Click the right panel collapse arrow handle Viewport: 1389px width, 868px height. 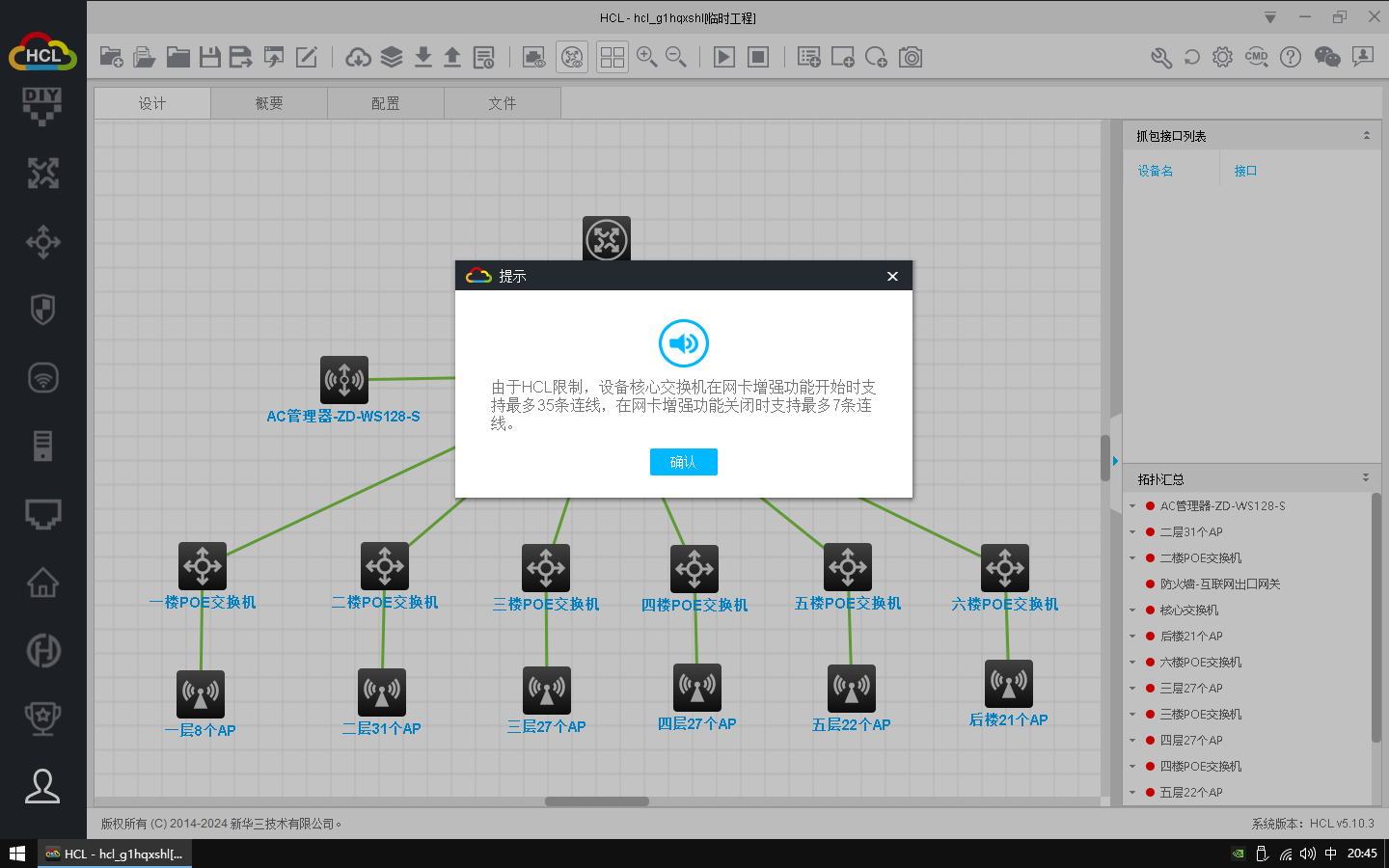click(x=1115, y=461)
